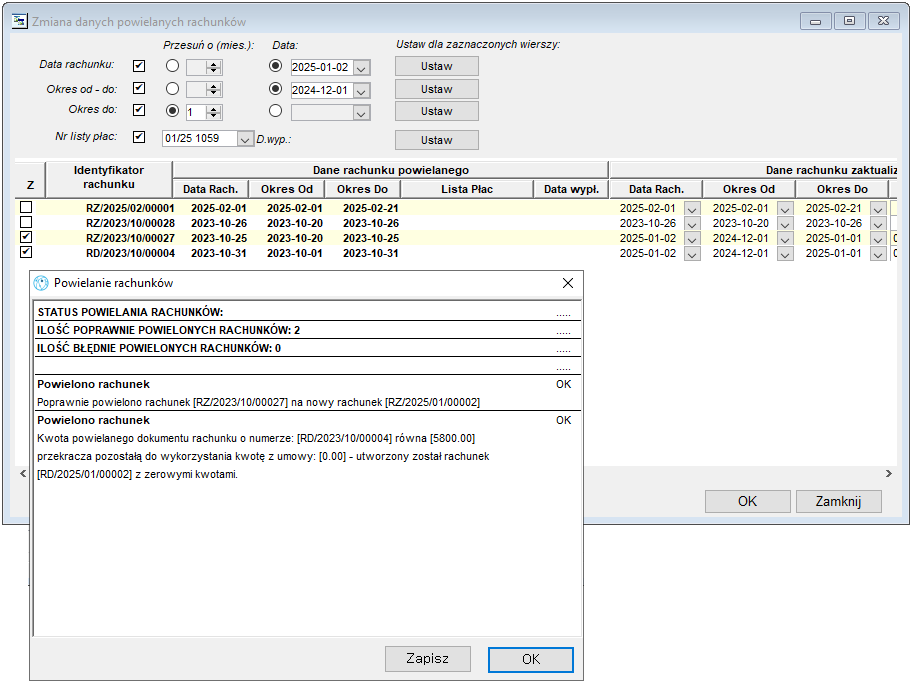Click the Zamknij button

(838, 501)
